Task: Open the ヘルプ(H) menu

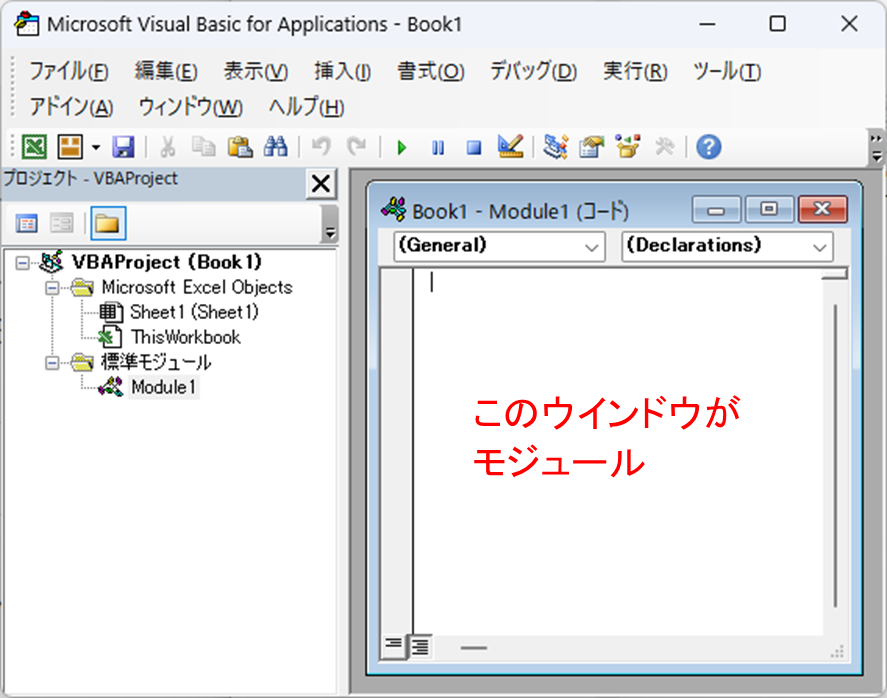Action: point(307,107)
